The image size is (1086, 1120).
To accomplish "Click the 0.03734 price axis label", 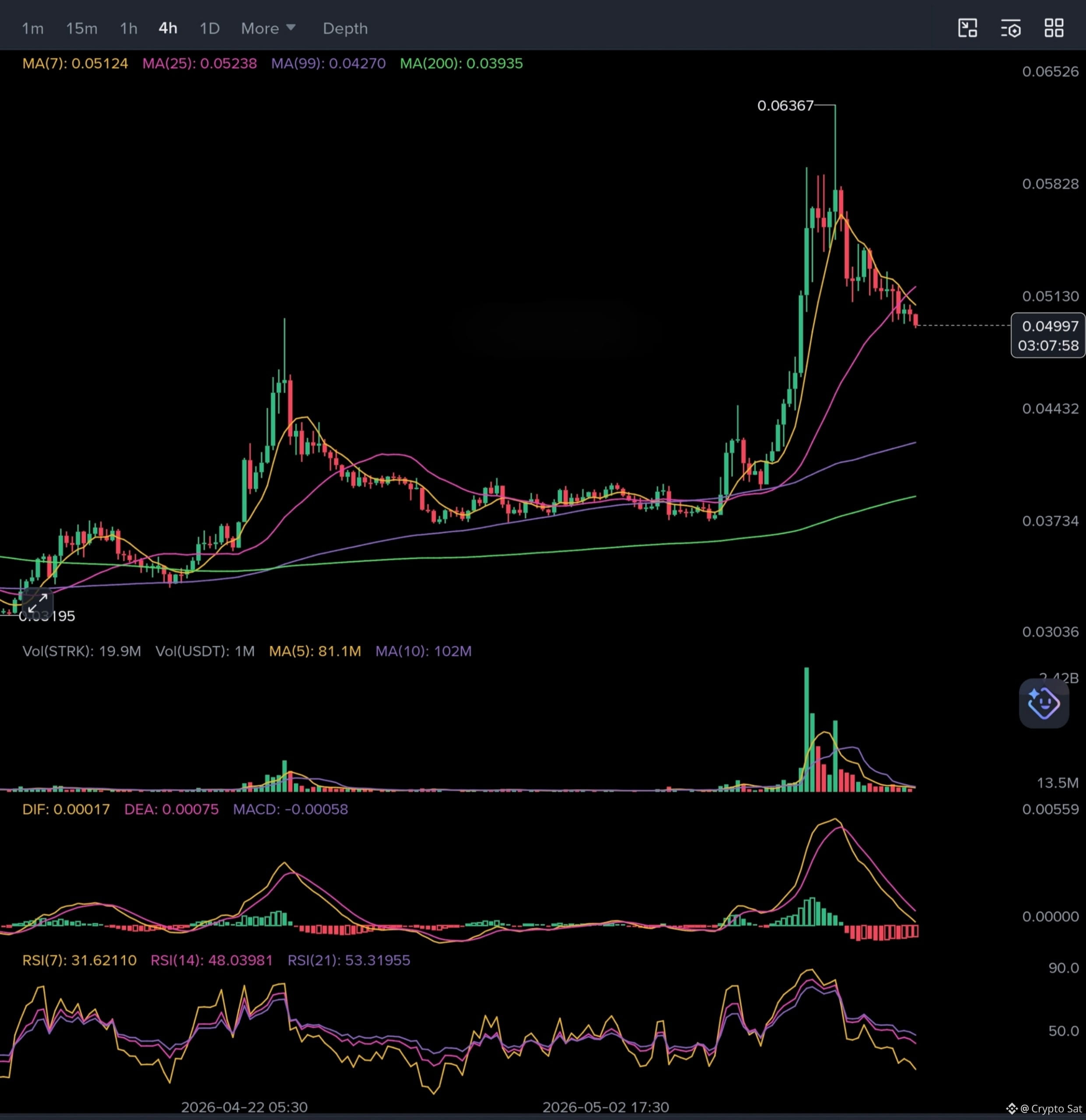I will (x=1050, y=521).
